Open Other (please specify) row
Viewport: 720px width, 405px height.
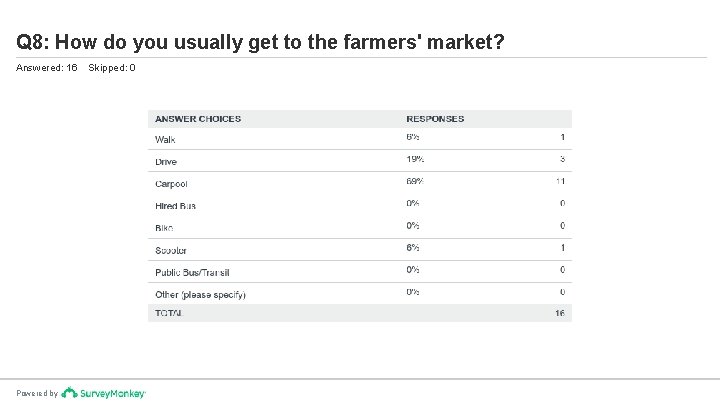point(200,294)
